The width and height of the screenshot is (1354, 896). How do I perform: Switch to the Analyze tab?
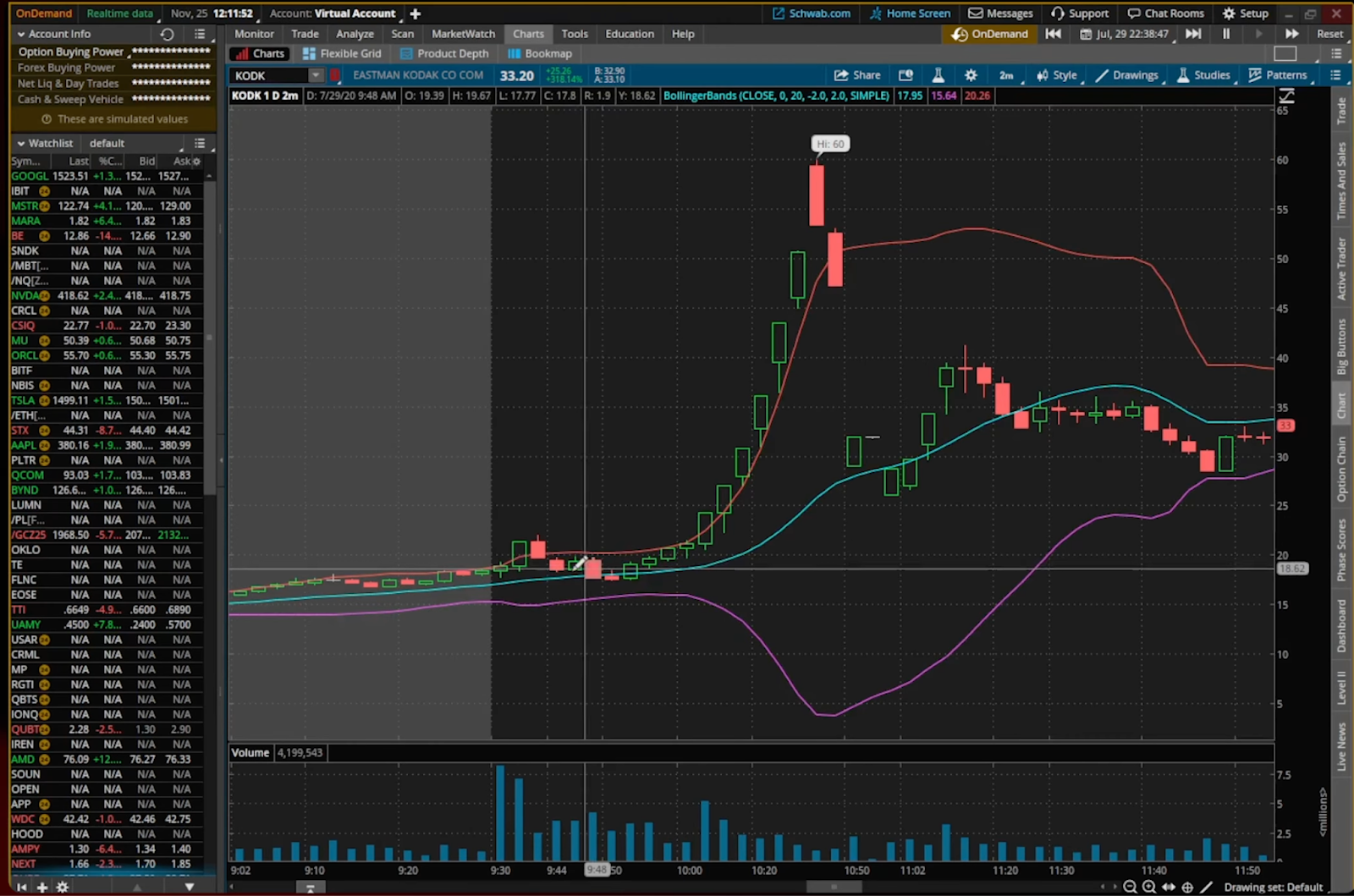(355, 34)
